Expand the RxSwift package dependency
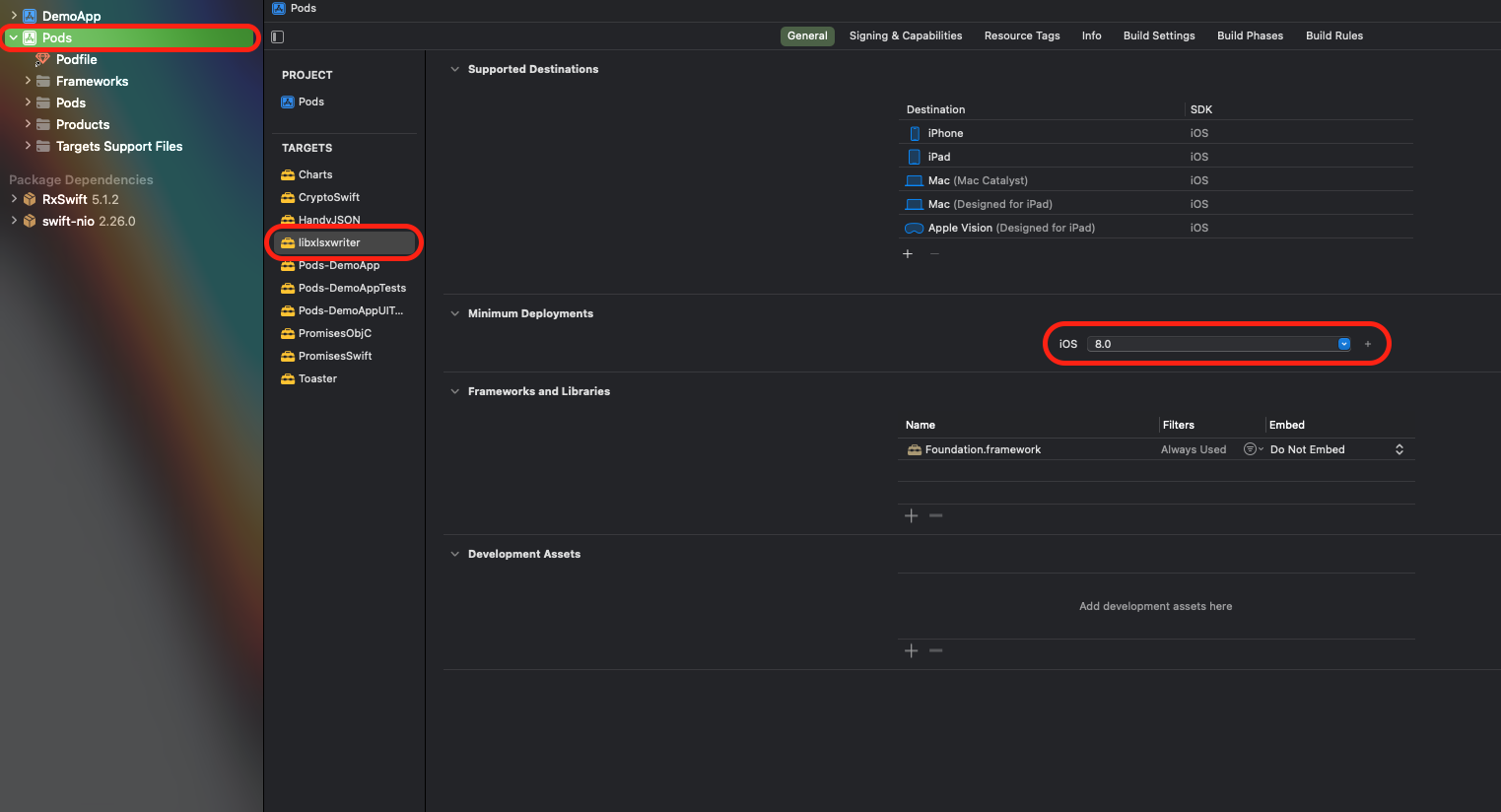This screenshot has height=812, width=1501. coord(14,199)
